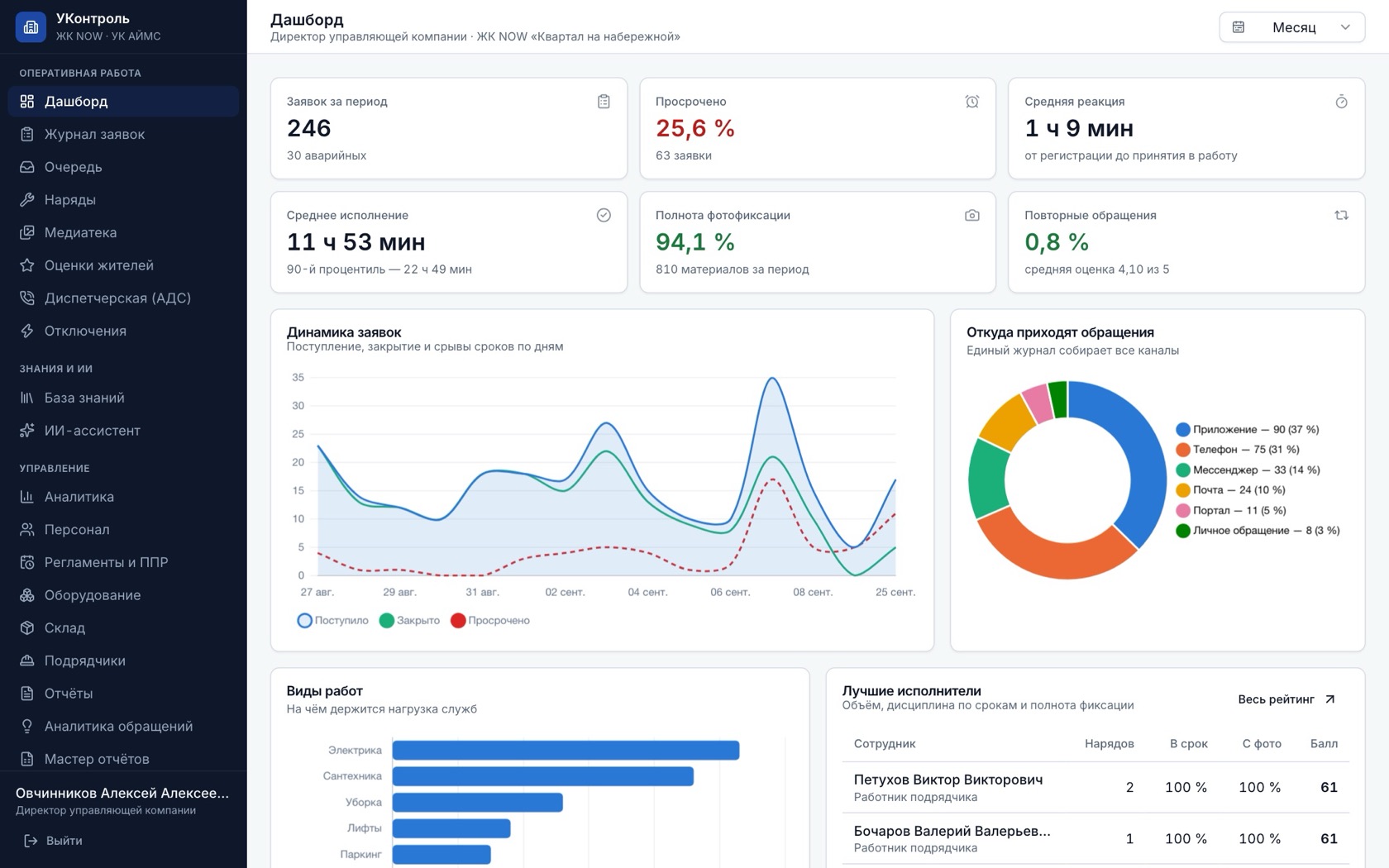Image resolution: width=1389 pixels, height=868 pixels.
Task: Click the repeat icon on Повторные обращения card
Action: point(1341,215)
